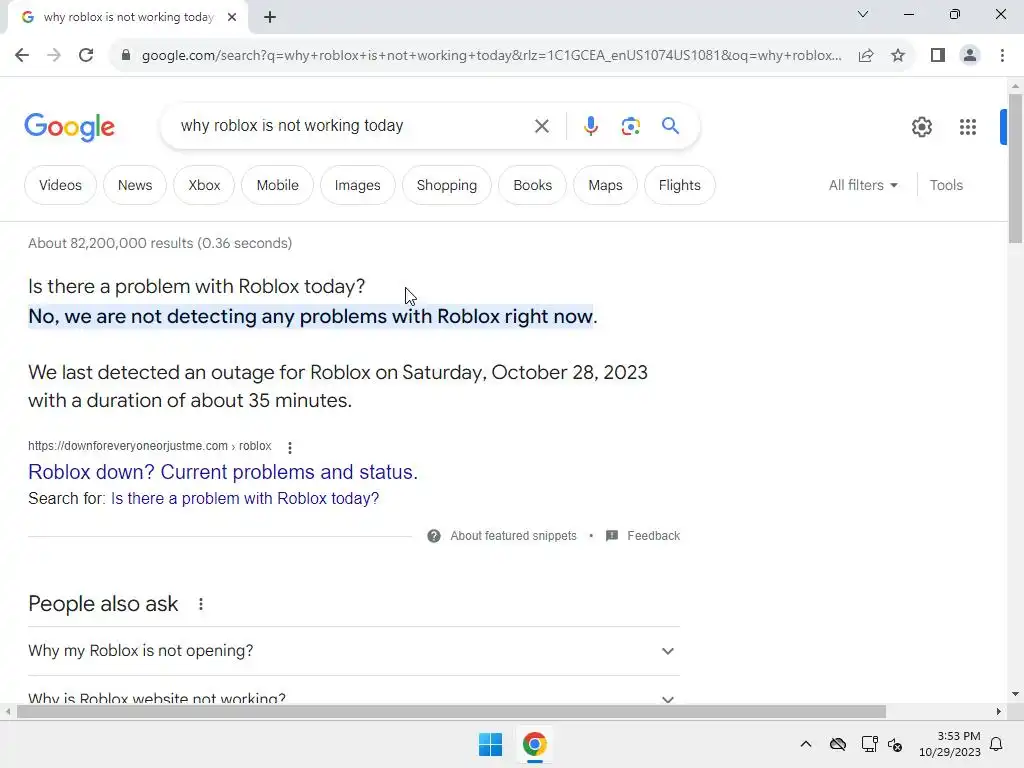1024x768 pixels.
Task: Expand 'Why is Roblox website not working?' chevron
Action: (667, 699)
